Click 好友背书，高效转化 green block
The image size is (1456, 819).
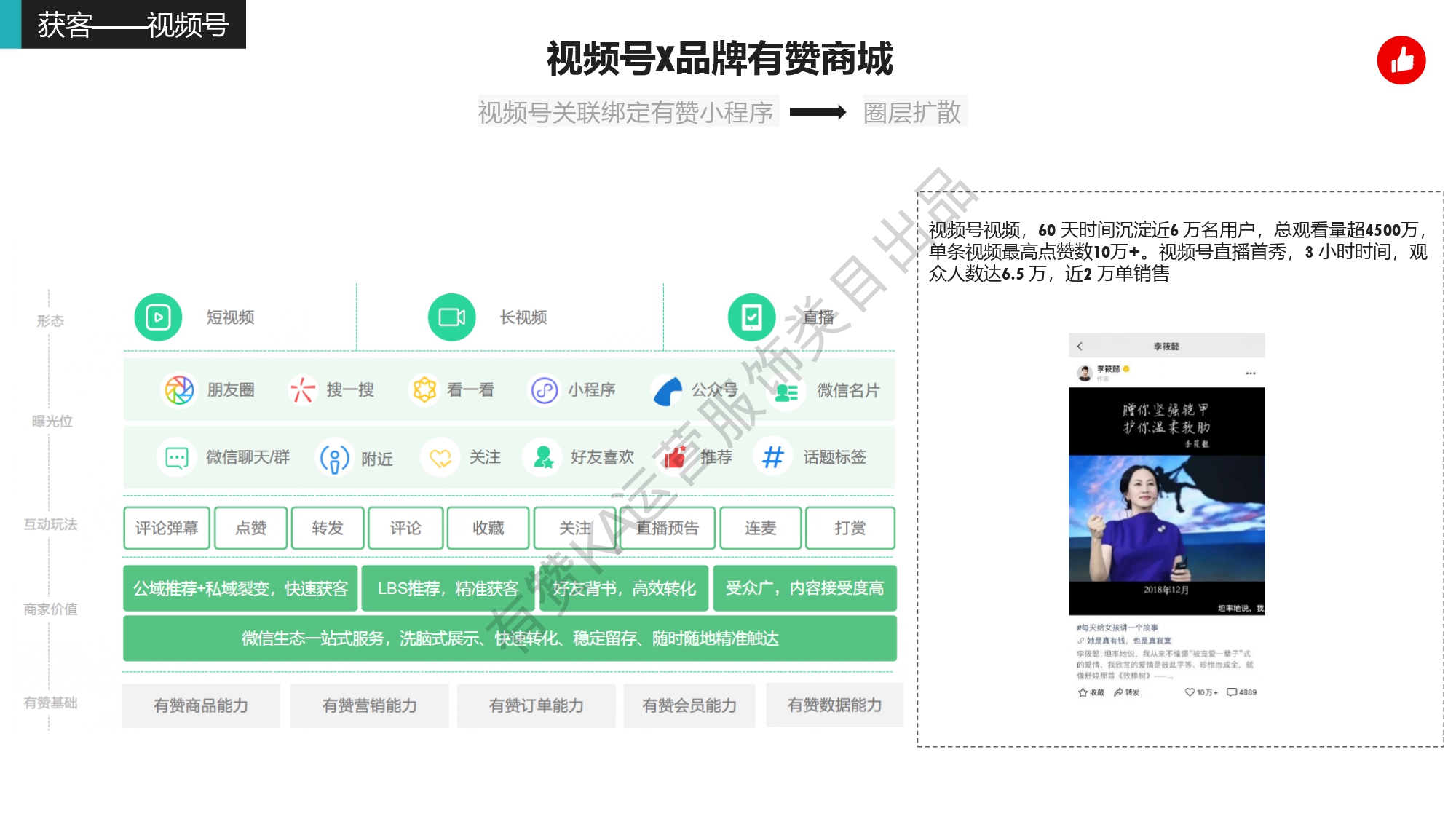pos(624,588)
